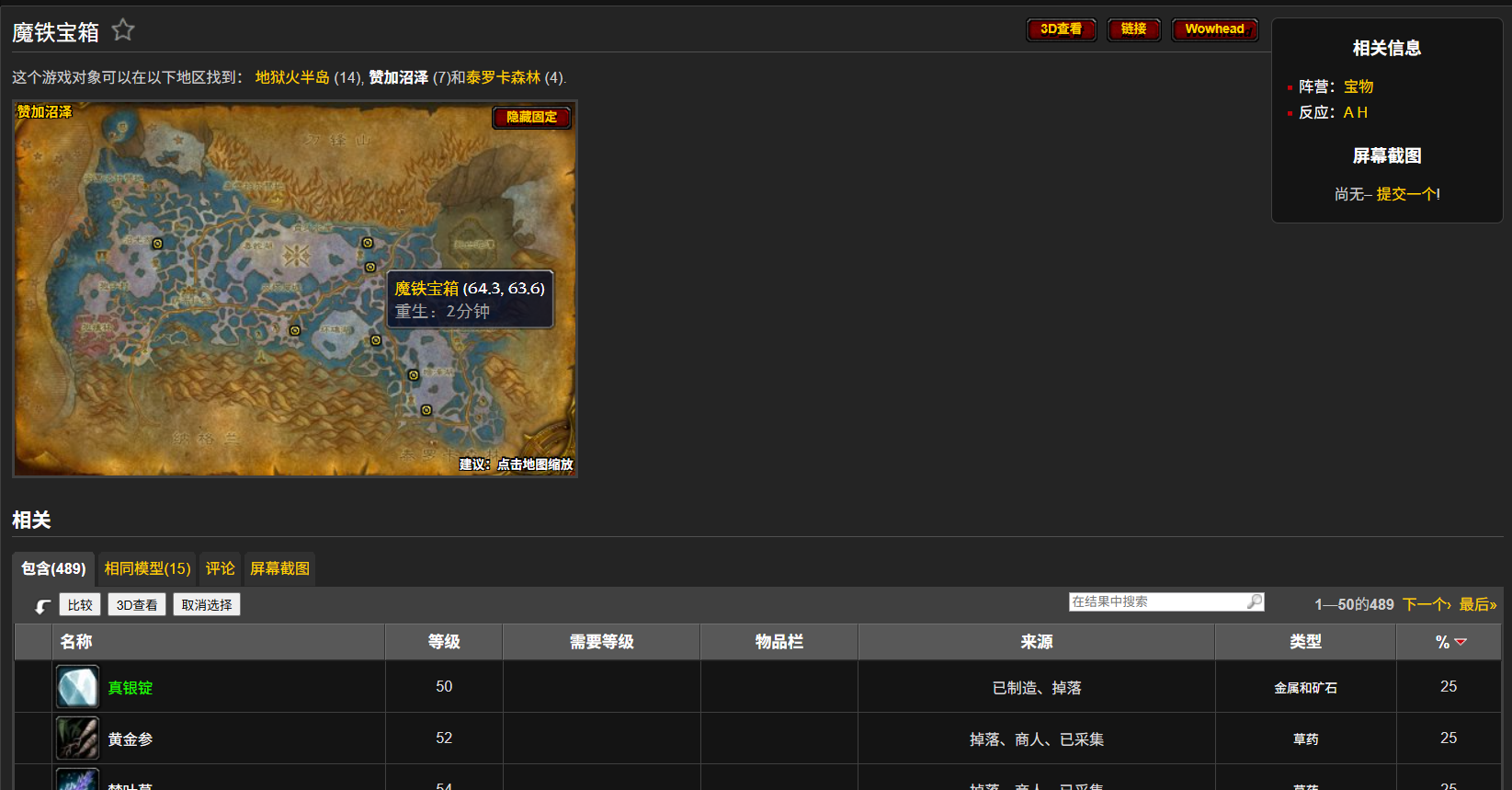This screenshot has width=1512, height=790.
Task: Sort by the 等级 column header
Action: [x=444, y=642]
